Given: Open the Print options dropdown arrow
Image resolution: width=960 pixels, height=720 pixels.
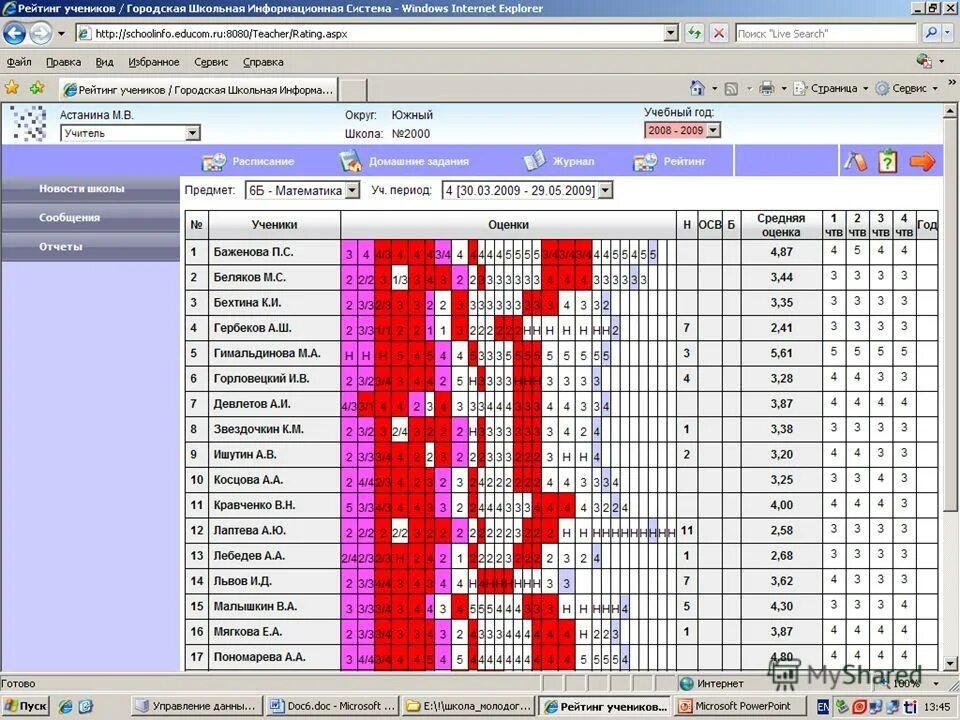Looking at the screenshot, I should click(784, 89).
